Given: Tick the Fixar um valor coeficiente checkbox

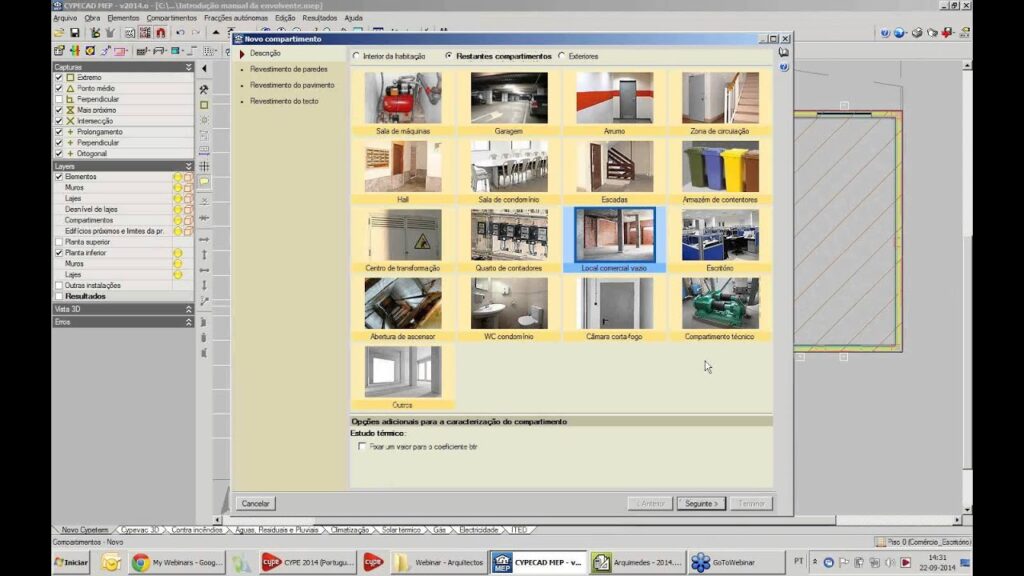Looking at the screenshot, I should (x=363, y=447).
